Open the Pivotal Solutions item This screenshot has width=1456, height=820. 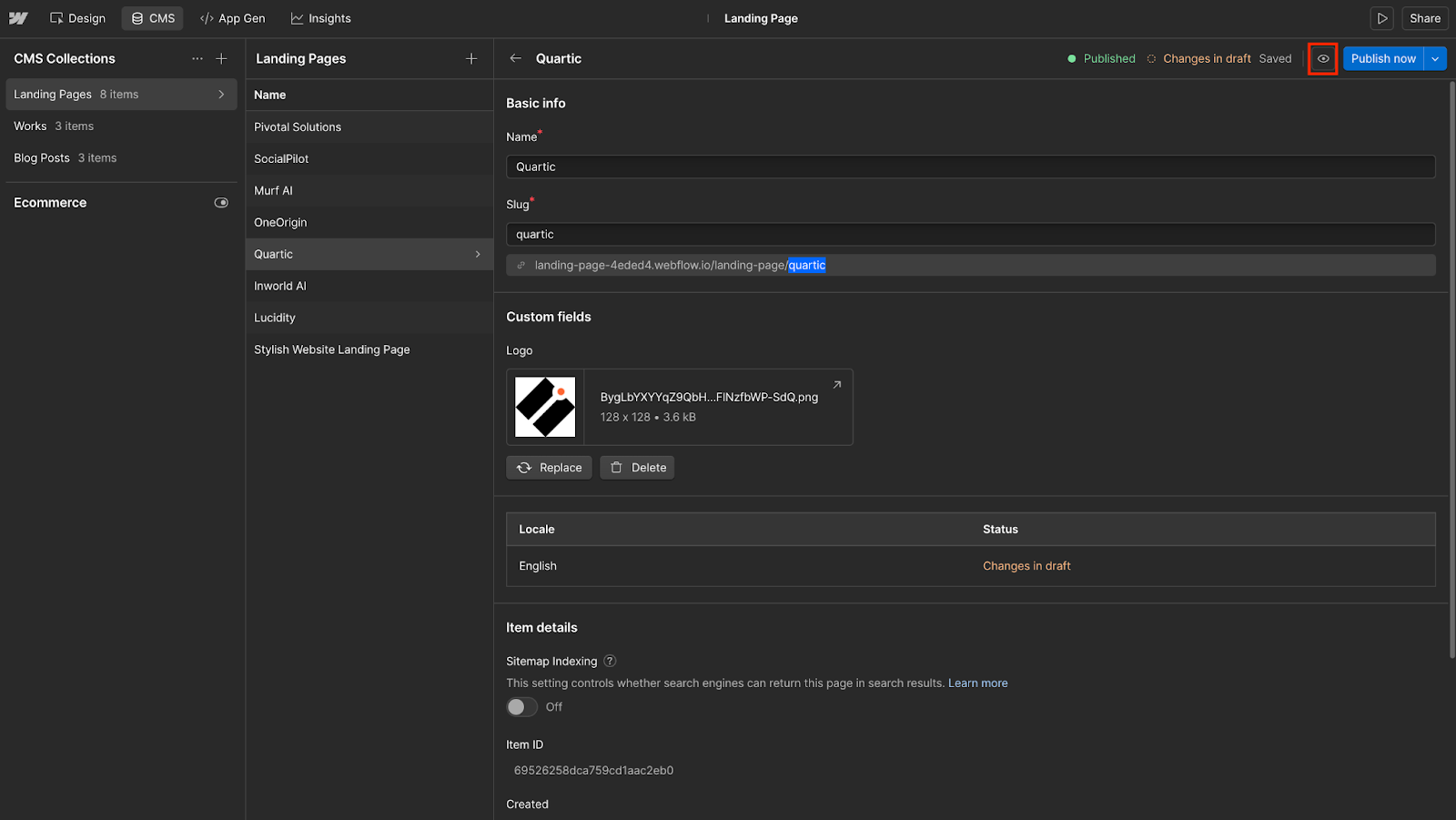pyautogui.click(x=369, y=127)
